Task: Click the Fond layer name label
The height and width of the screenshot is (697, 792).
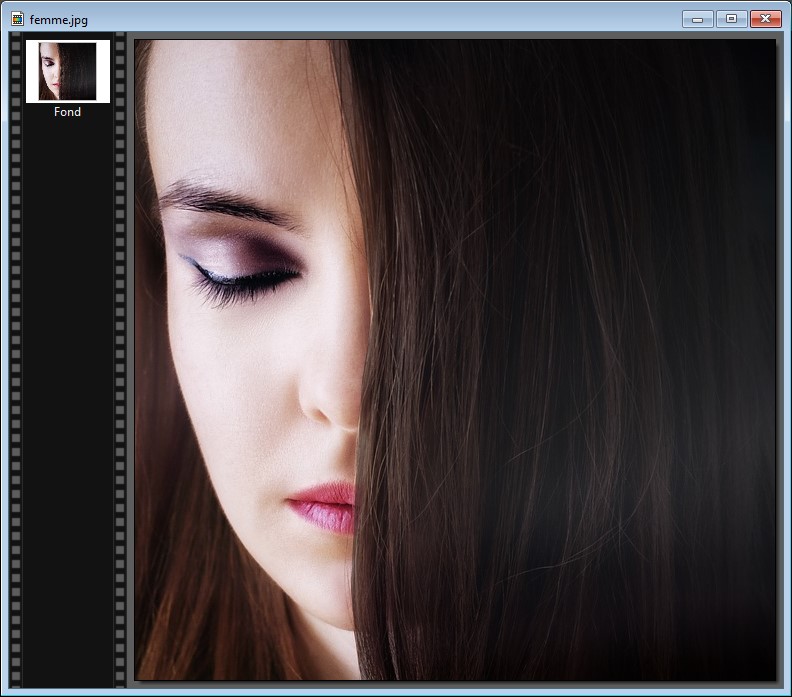Action: tap(67, 112)
